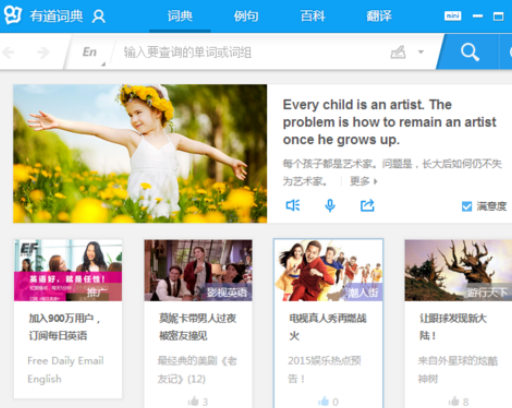Viewport: 512px width, 408px height.
Task: Share the daily sentence with share icon
Action: click(367, 206)
